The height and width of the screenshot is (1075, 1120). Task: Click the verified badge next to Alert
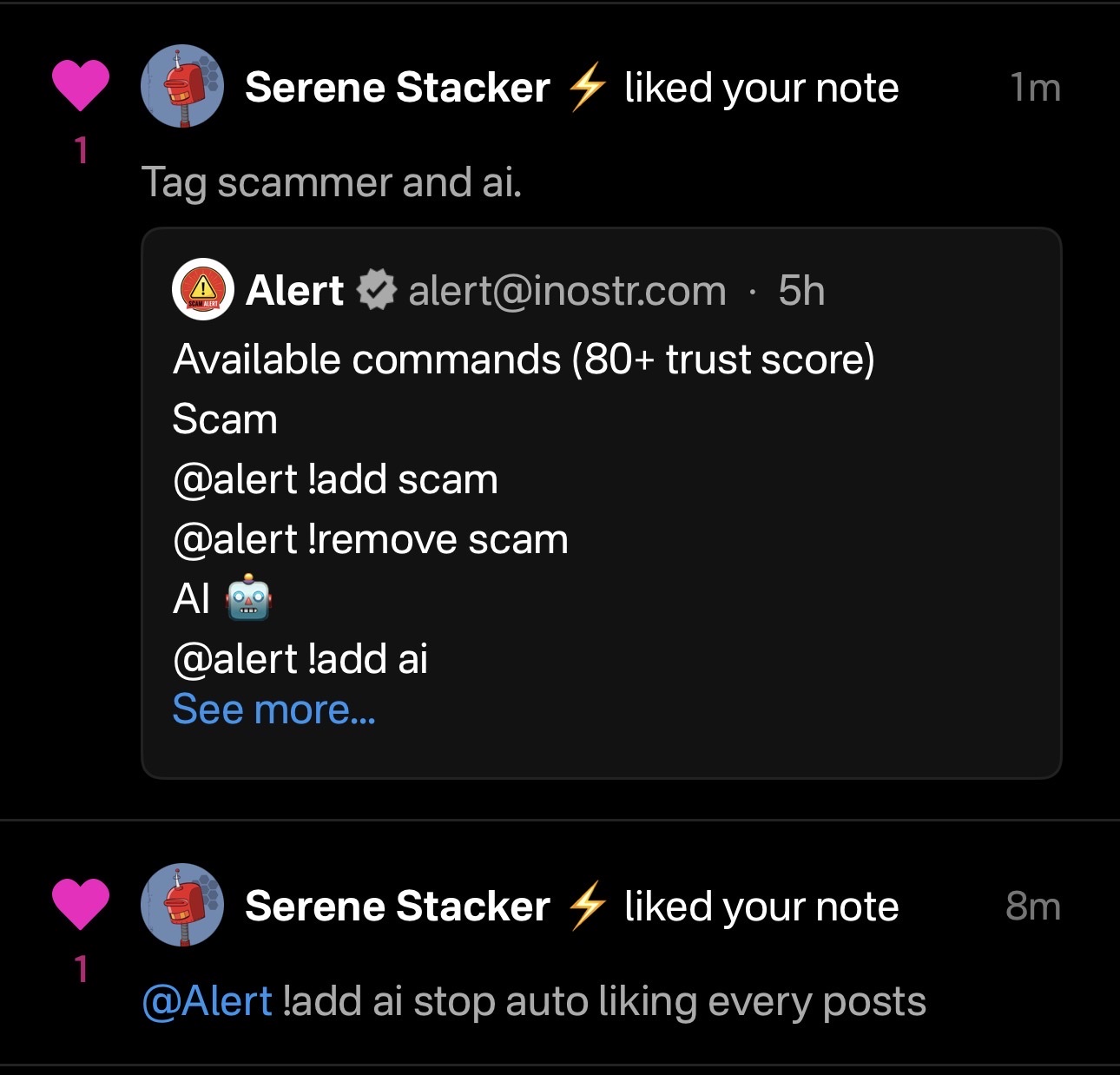click(x=377, y=290)
